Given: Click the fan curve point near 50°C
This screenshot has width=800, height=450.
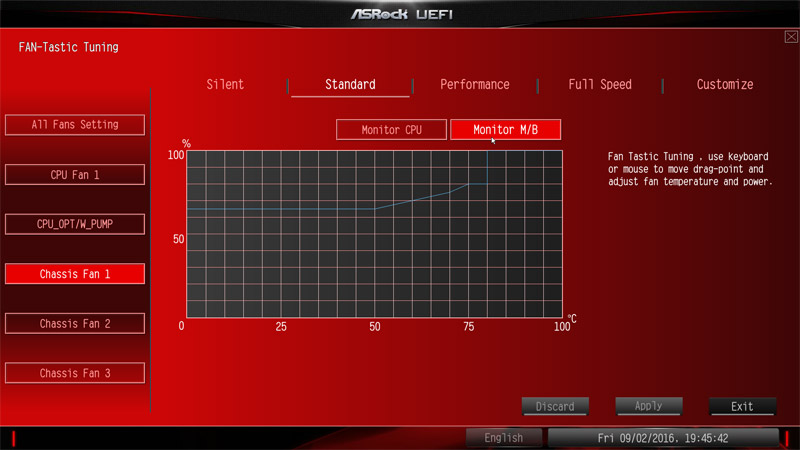Looking at the screenshot, I should coord(375,209).
